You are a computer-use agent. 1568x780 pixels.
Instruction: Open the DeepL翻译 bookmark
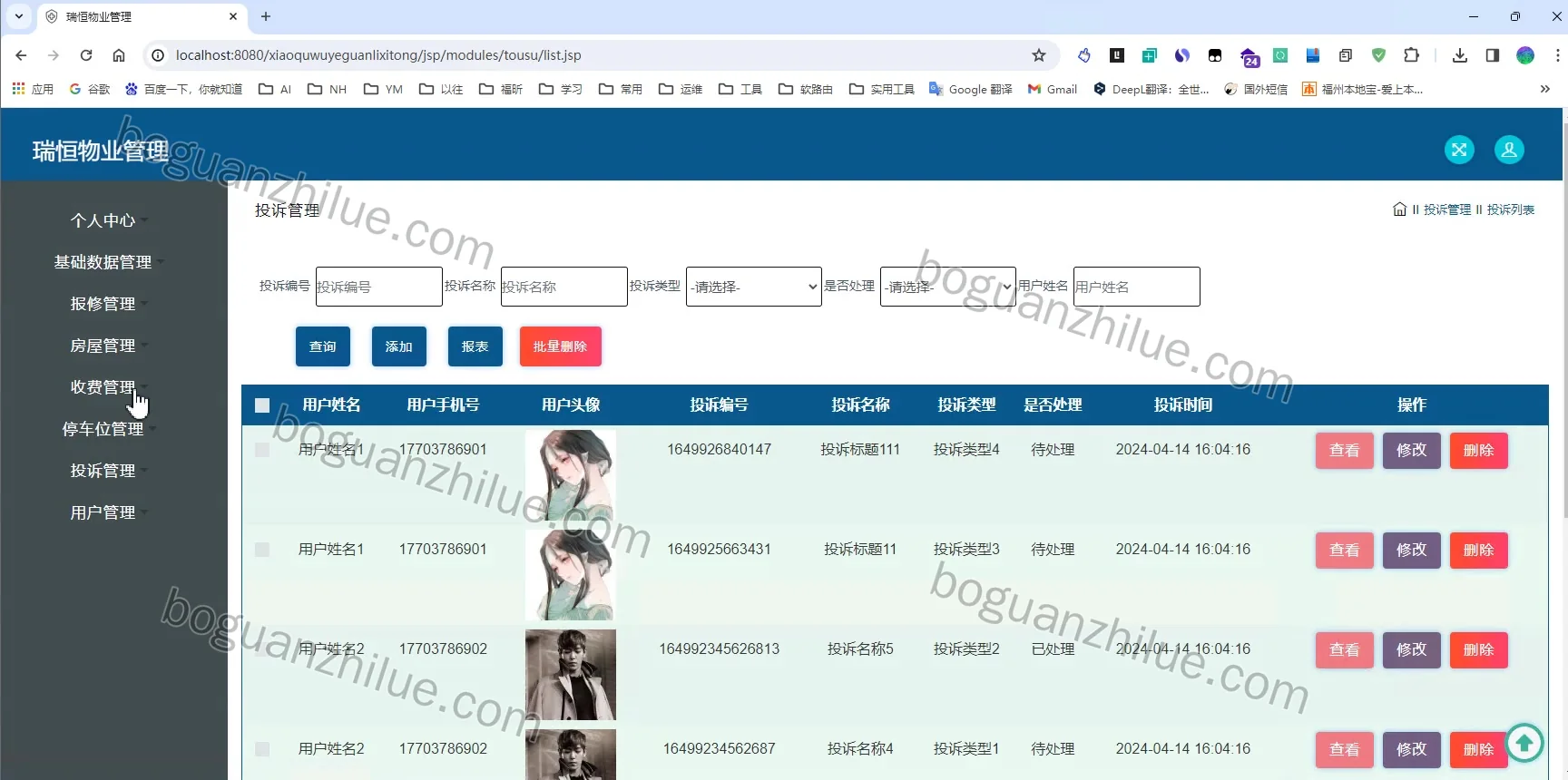(1151, 89)
